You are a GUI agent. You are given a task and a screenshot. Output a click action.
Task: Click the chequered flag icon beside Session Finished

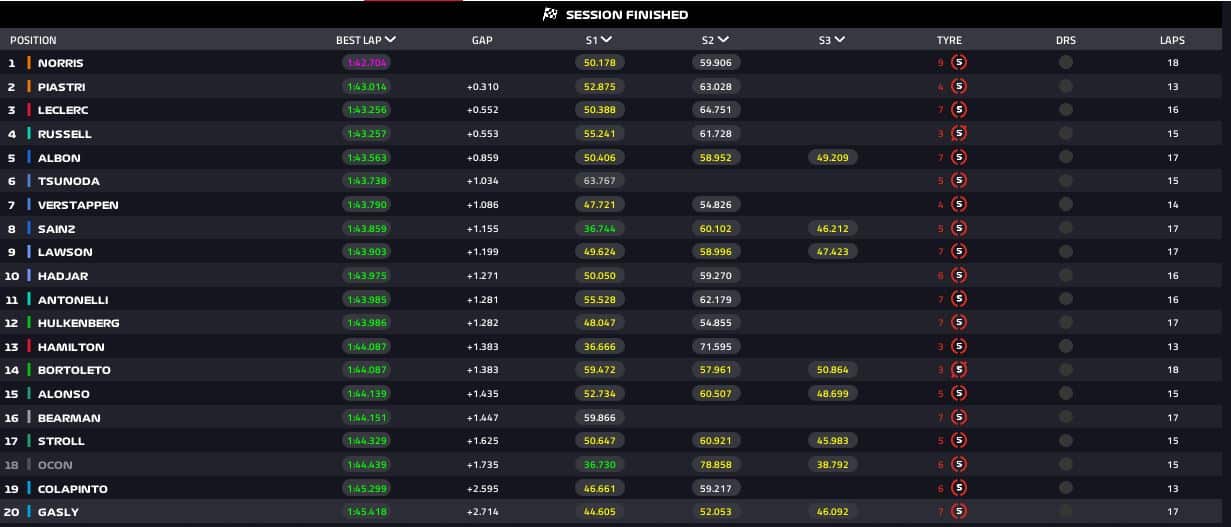[x=549, y=15]
